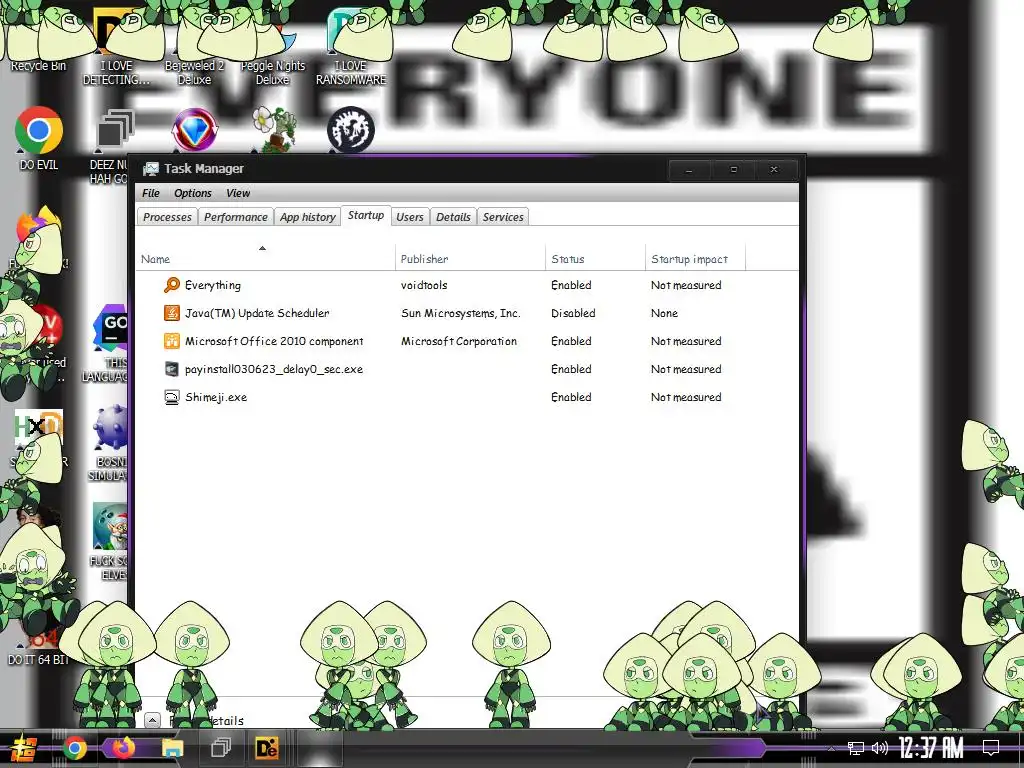
Task: Switch to the Performance tab
Action: (x=236, y=217)
